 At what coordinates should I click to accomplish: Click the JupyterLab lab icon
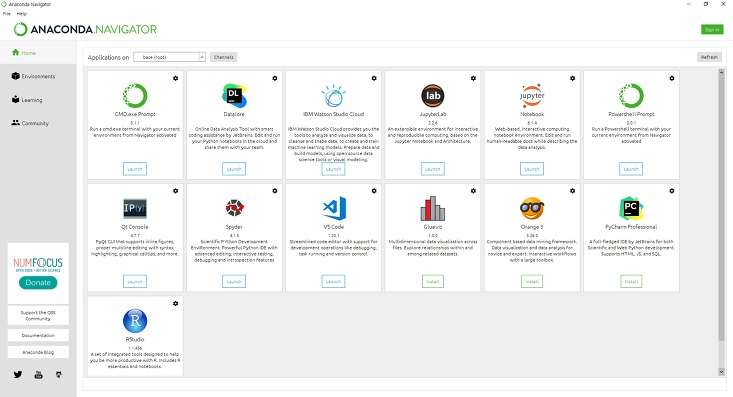point(433,95)
